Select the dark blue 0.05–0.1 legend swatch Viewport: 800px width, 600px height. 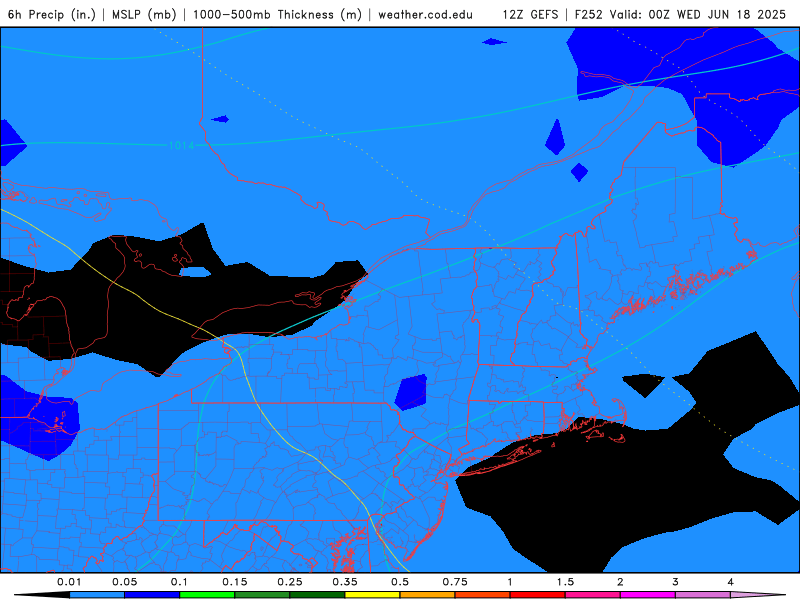point(152,595)
